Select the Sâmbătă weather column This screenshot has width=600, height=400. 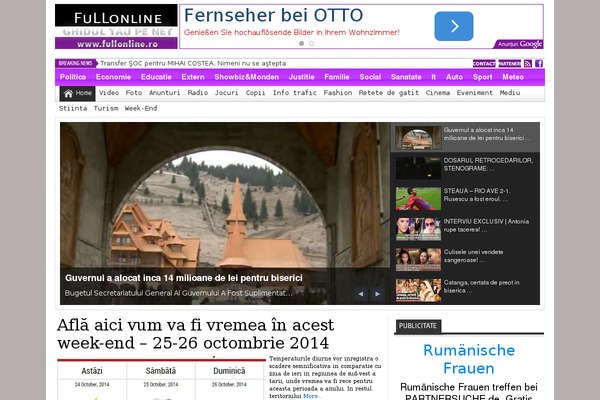(x=161, y=371)
